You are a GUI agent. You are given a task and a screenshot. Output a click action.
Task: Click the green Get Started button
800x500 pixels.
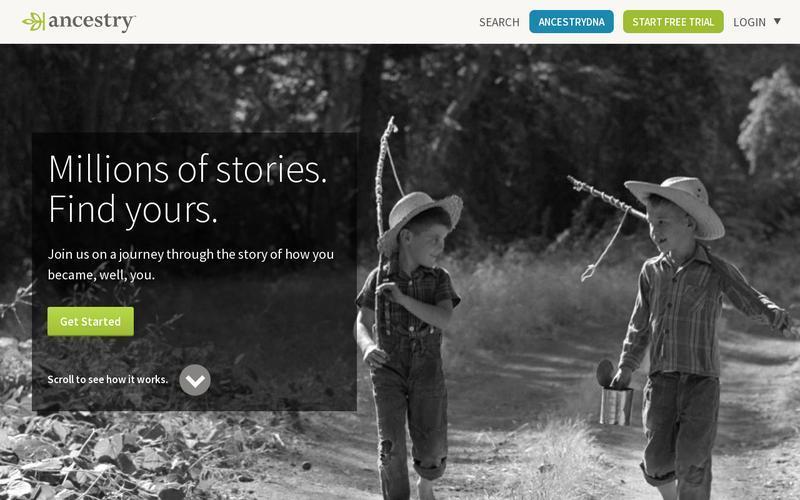(90, 321)
